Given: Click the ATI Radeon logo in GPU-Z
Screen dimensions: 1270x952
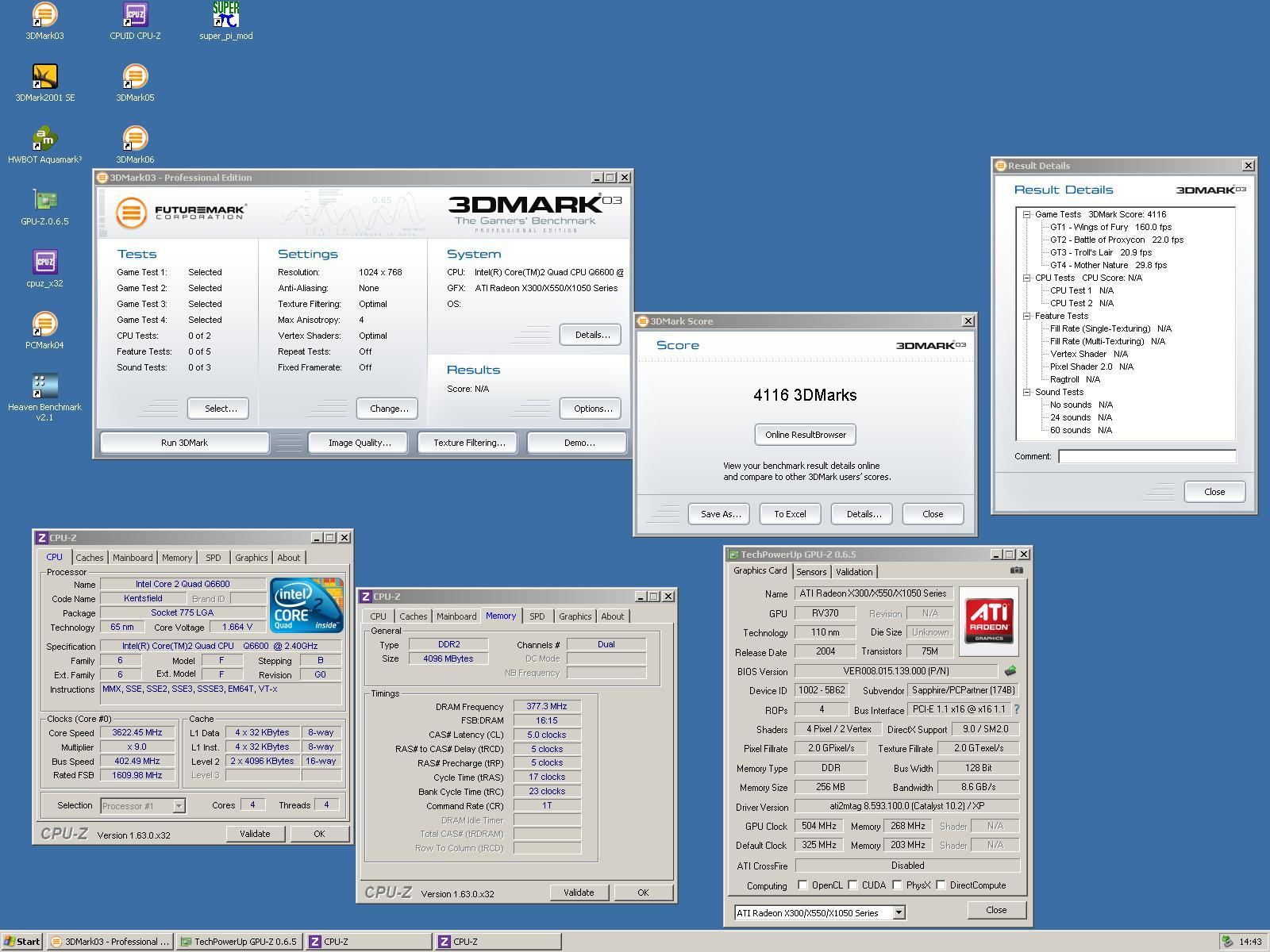Looking at the screenshot, I should [x=989, y=621].
